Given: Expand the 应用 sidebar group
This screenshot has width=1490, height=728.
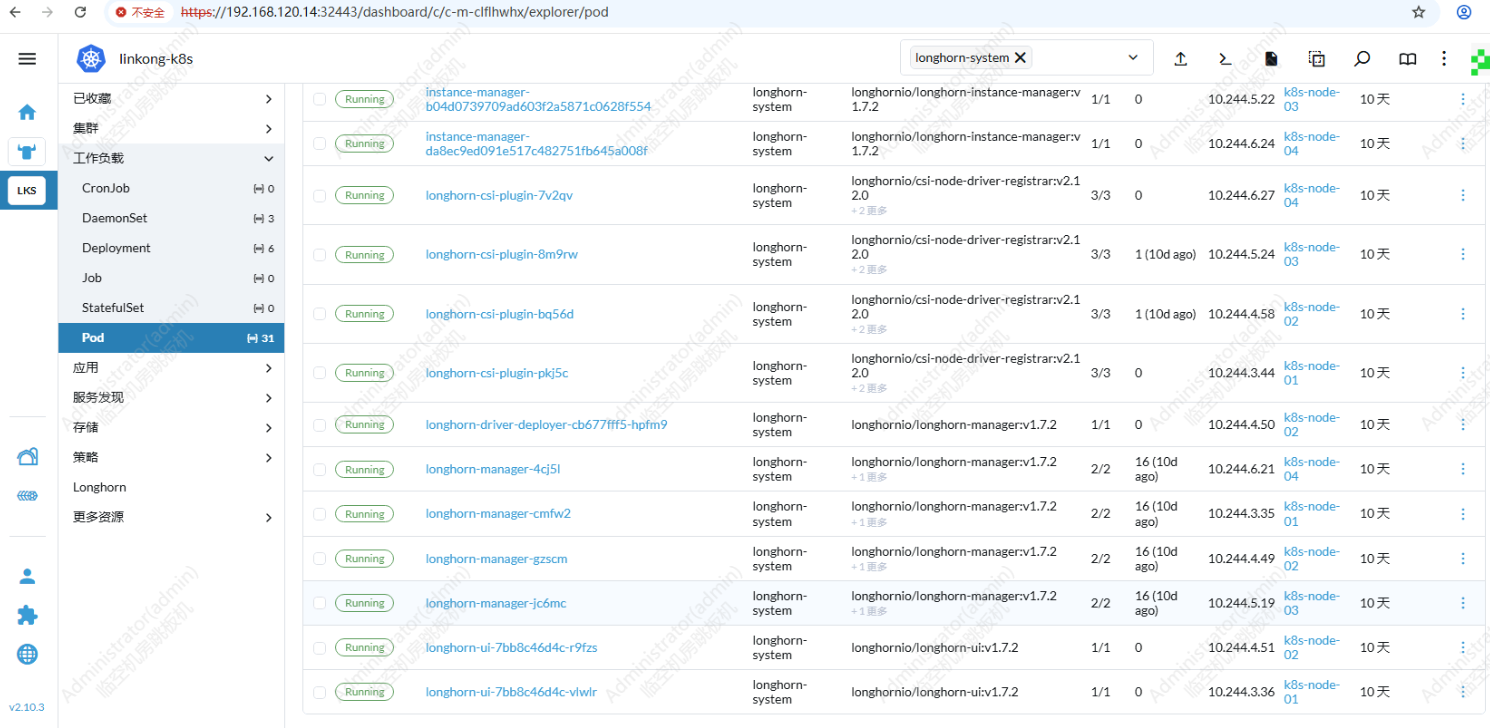Looking at the screenshot, I should [x=268, y=368].
